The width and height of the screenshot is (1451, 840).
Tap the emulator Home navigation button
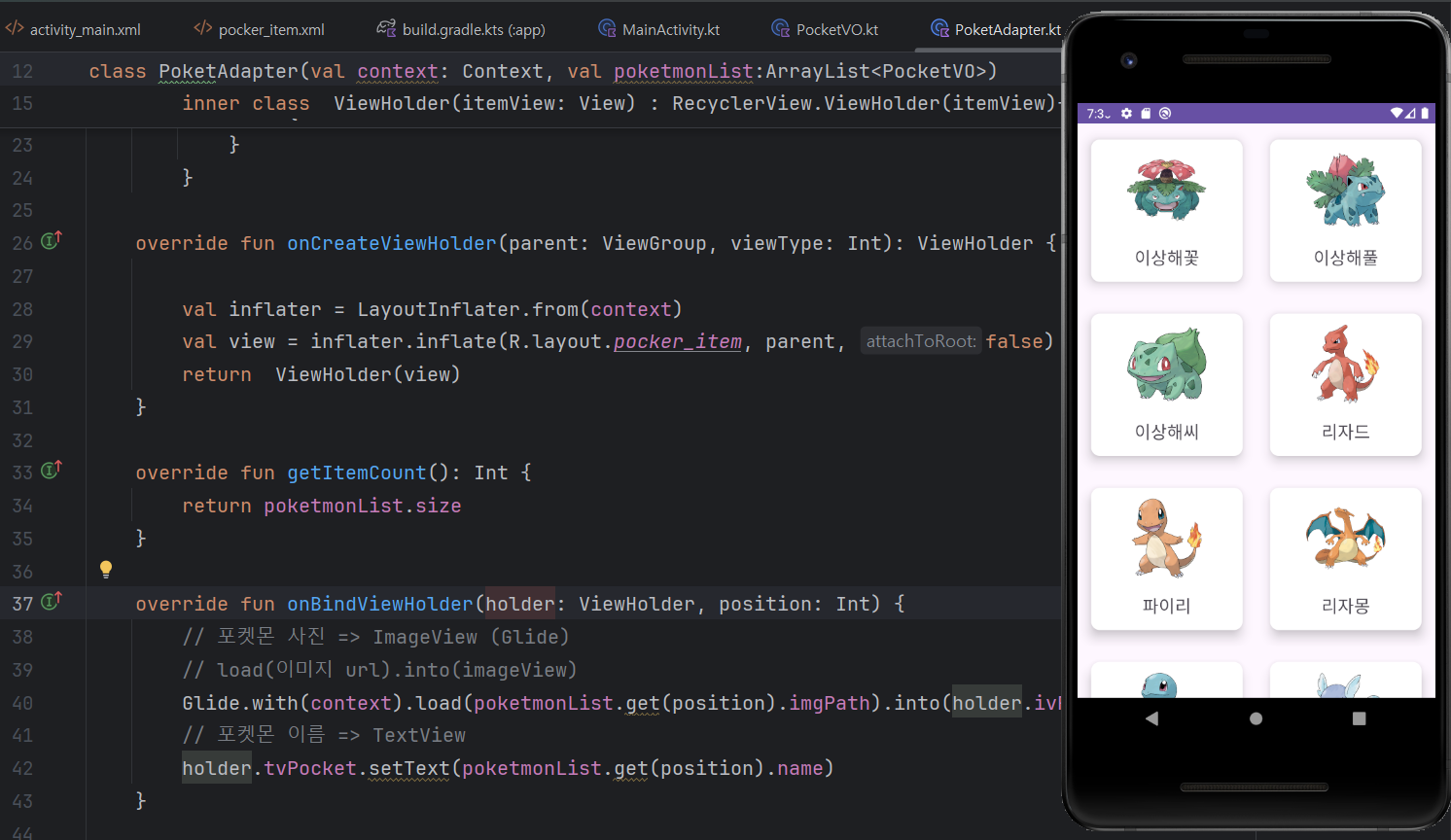[1256, 718]
